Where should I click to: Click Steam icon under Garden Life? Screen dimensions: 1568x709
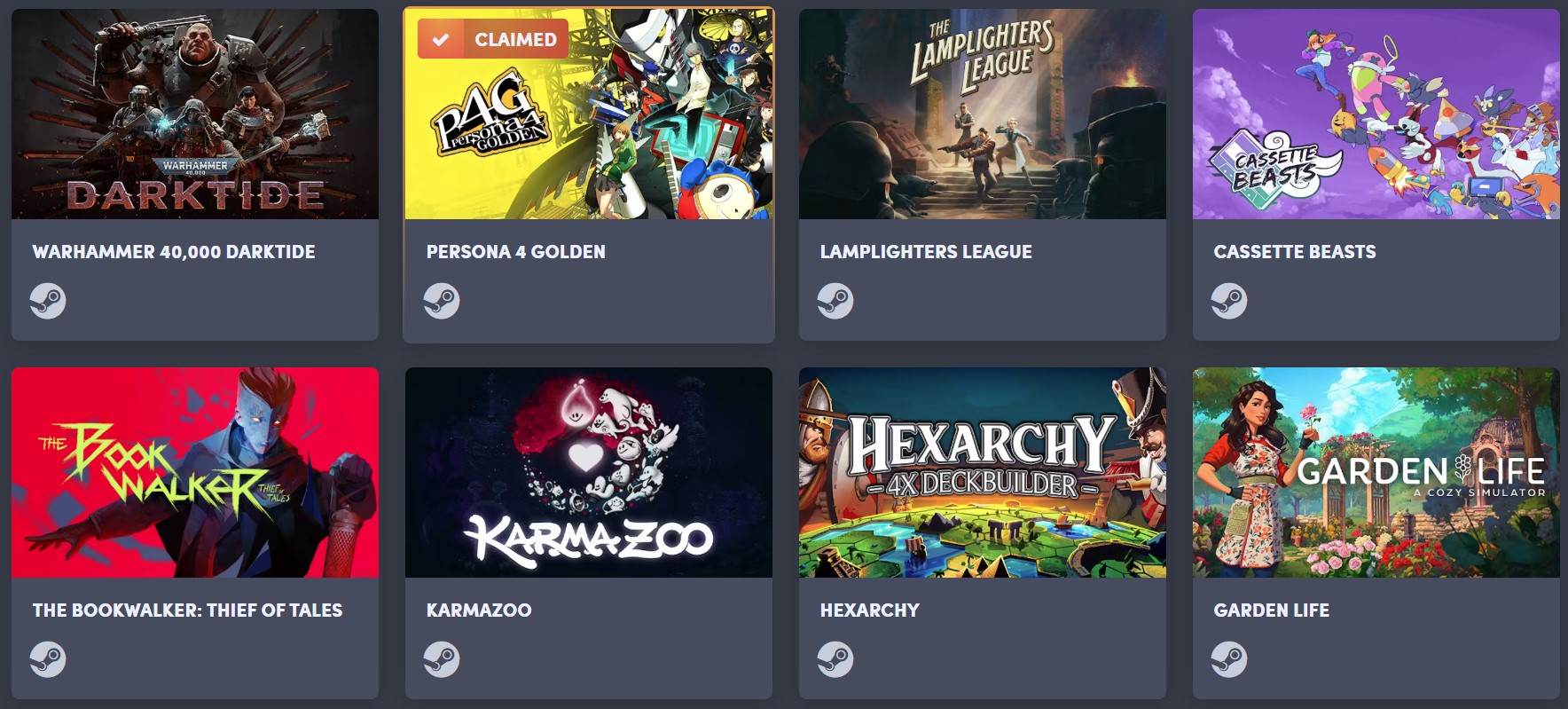tap(1229, 659)
